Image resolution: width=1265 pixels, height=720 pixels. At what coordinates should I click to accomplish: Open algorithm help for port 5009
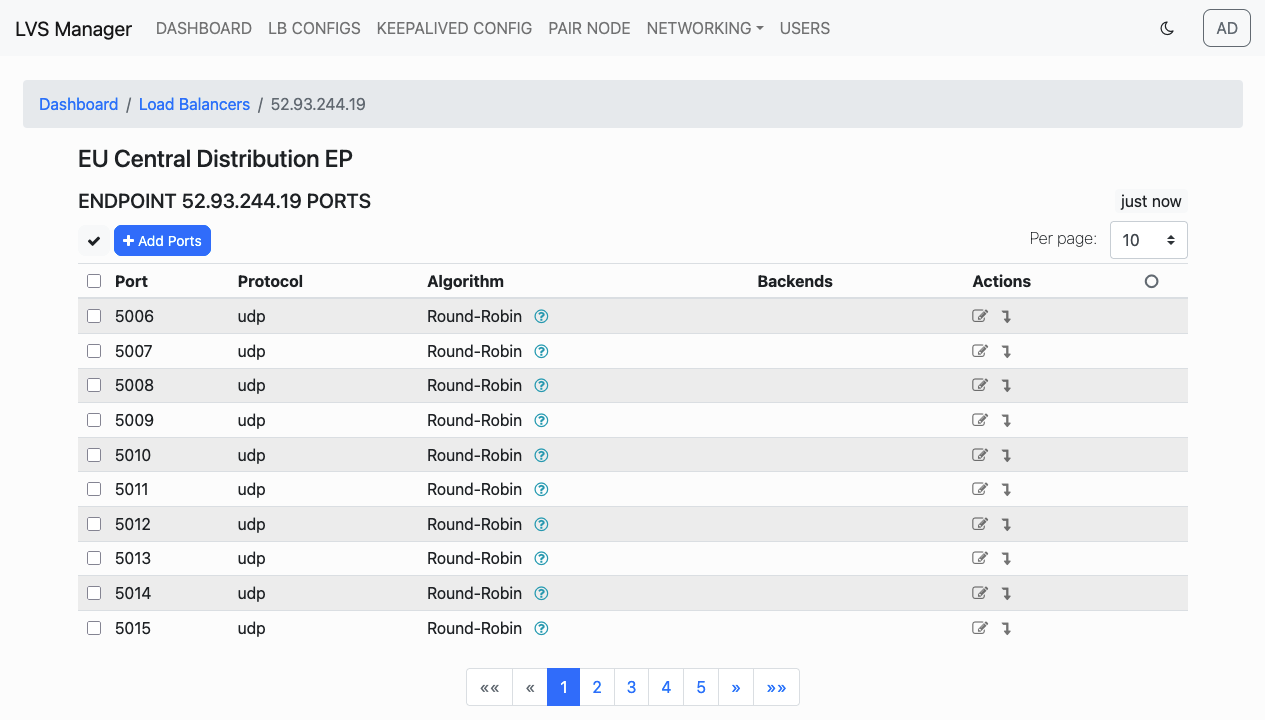(x=541, y=420)
